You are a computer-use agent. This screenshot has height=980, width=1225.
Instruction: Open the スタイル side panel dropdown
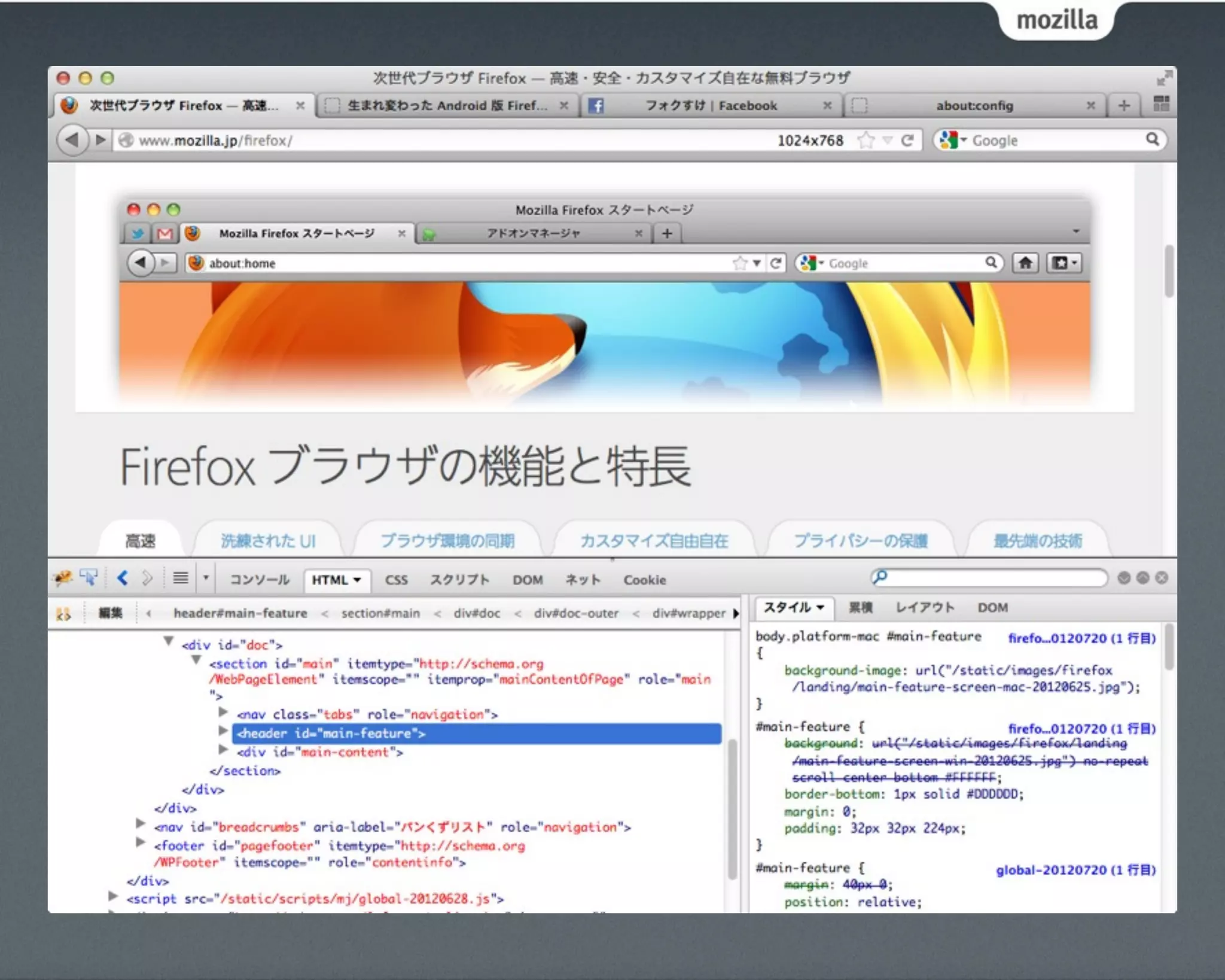click(x=821, y=608)
